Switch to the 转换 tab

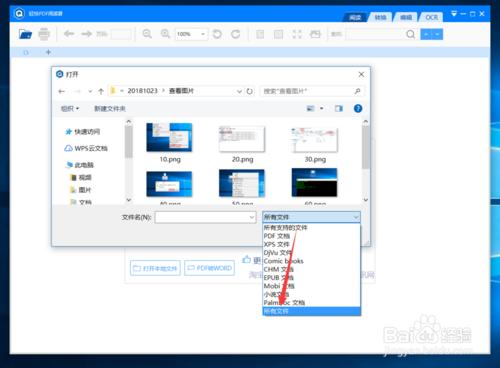[x=380, y=17]
